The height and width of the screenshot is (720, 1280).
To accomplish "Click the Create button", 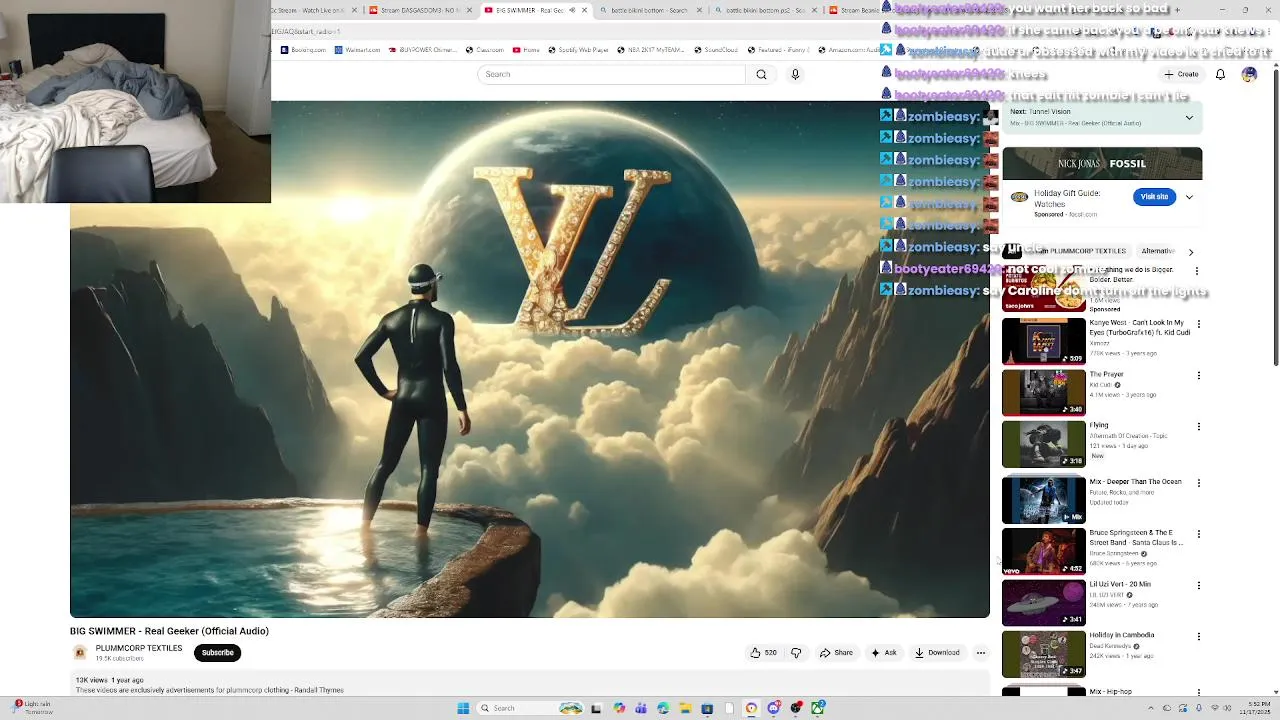I will (x=1181, y=74).
